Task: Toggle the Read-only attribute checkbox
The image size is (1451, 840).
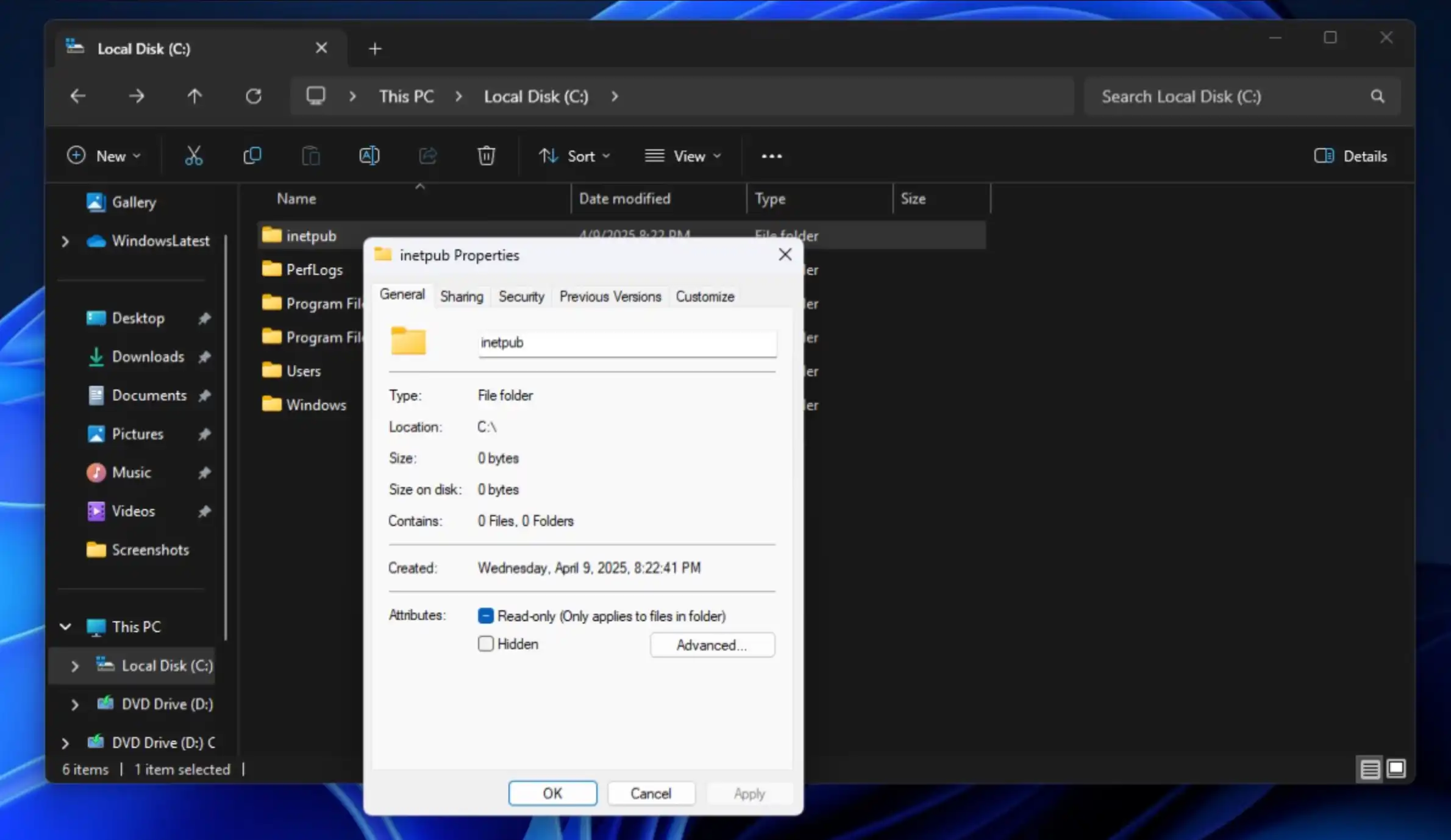Action: tap(485, 616)
